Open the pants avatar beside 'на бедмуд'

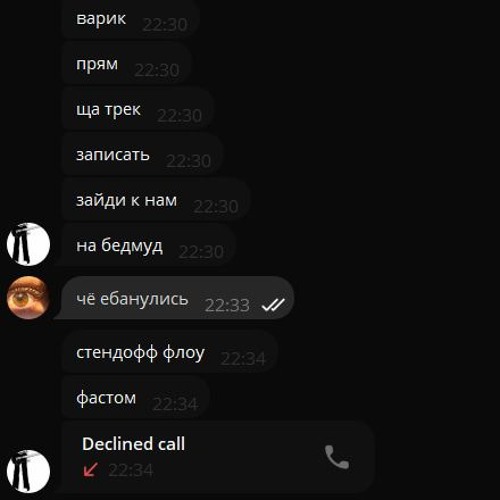click(x=28, y=244)
